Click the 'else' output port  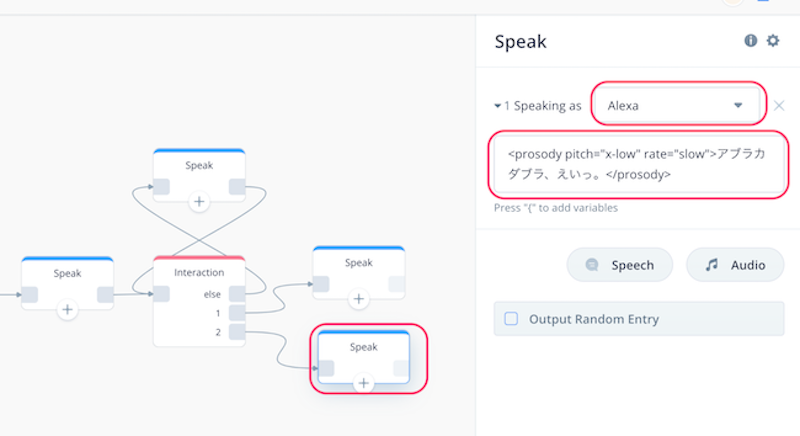(237, 294)
